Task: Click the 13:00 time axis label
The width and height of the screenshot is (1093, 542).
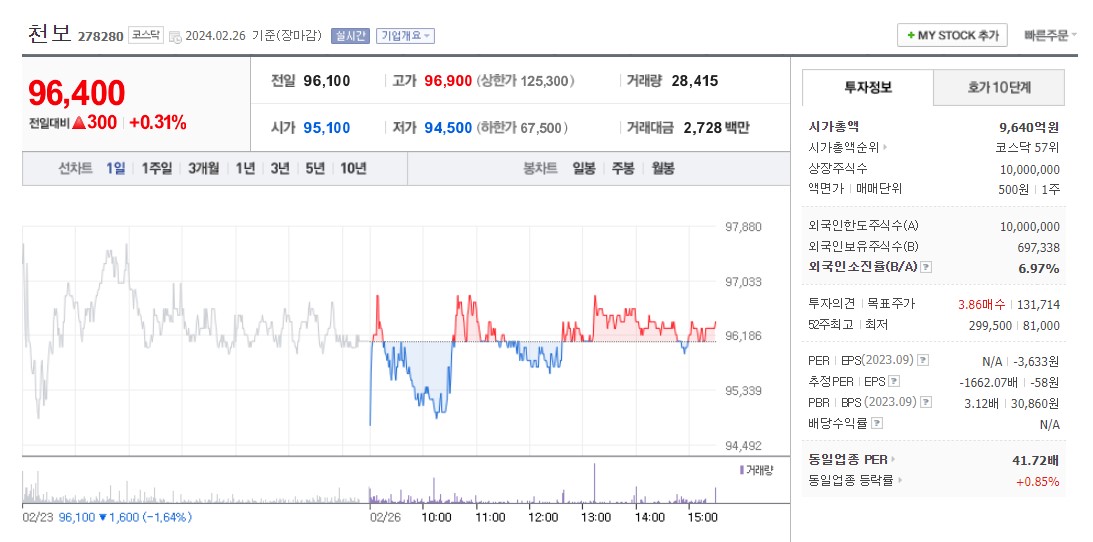Action: coord(596,518)
